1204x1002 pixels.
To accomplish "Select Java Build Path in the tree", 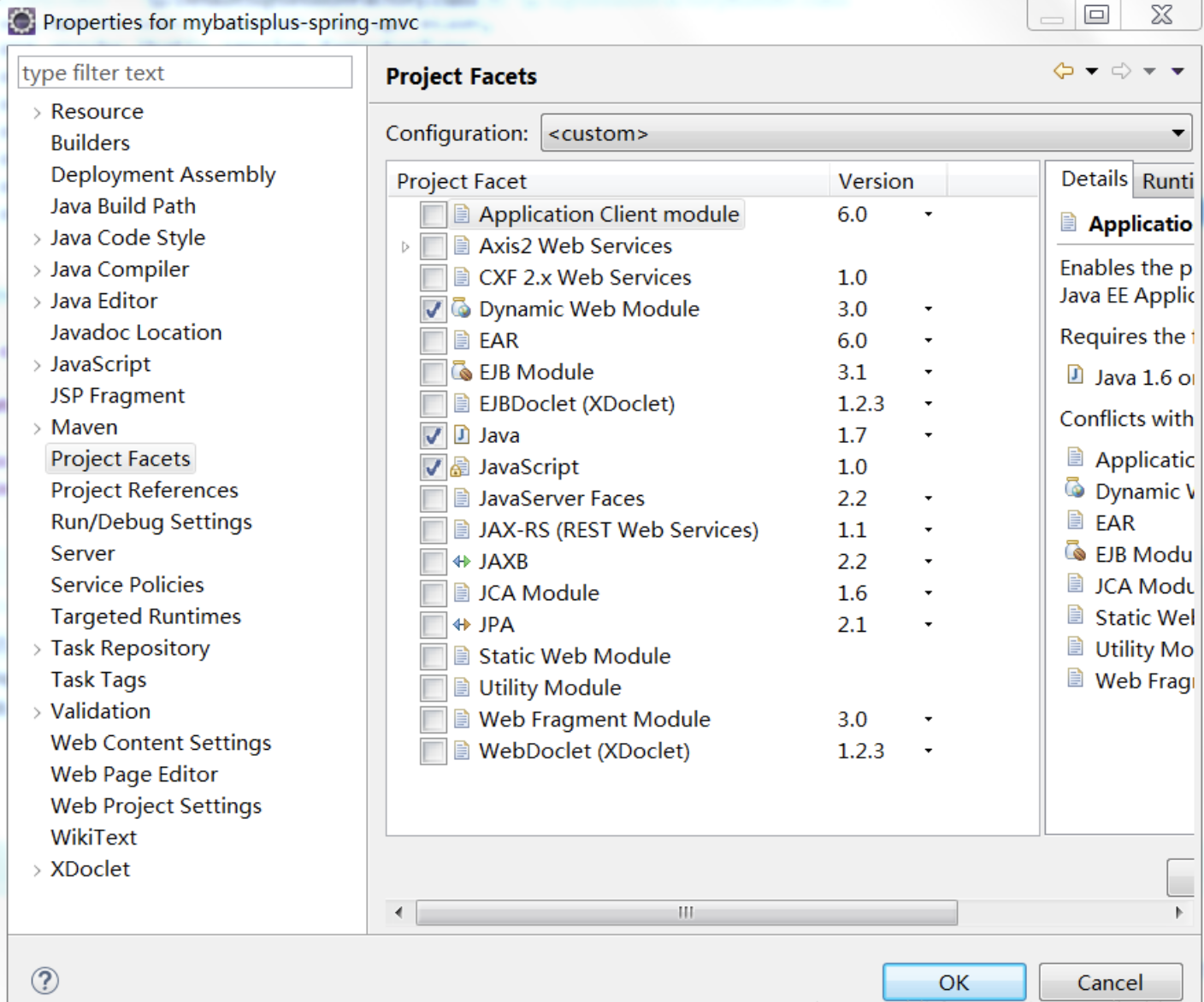I will 123,206.
